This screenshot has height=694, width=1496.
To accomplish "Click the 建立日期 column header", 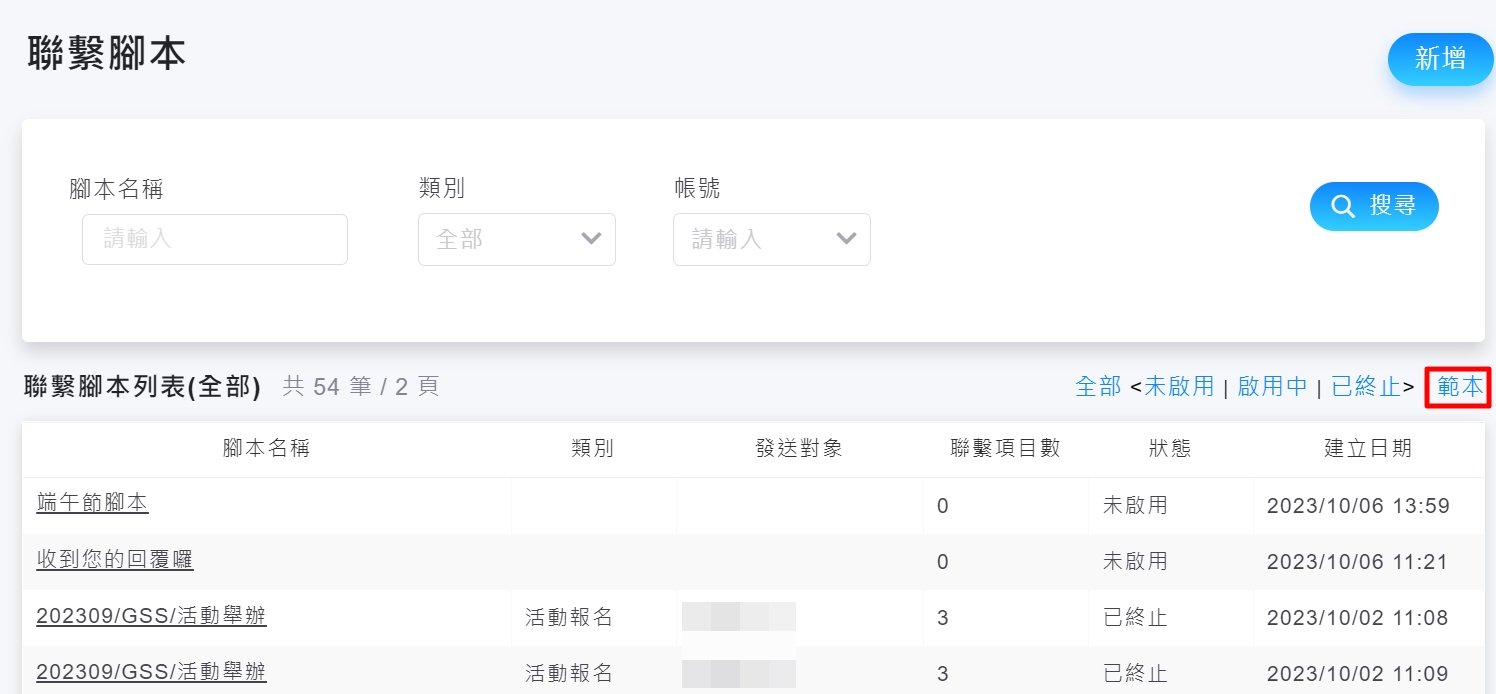I will (1367, 449).
